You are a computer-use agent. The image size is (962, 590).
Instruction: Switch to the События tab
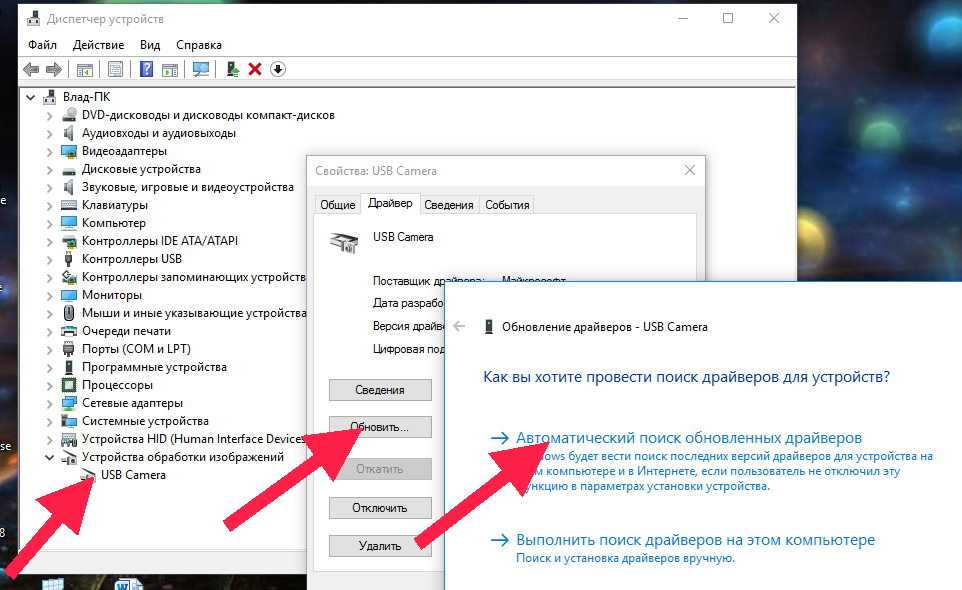click(x=507, y=205)
